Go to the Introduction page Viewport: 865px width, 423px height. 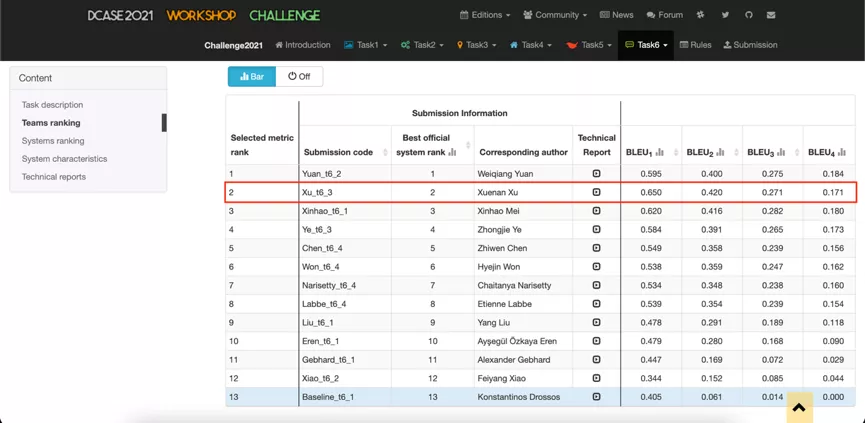point(303,45)
